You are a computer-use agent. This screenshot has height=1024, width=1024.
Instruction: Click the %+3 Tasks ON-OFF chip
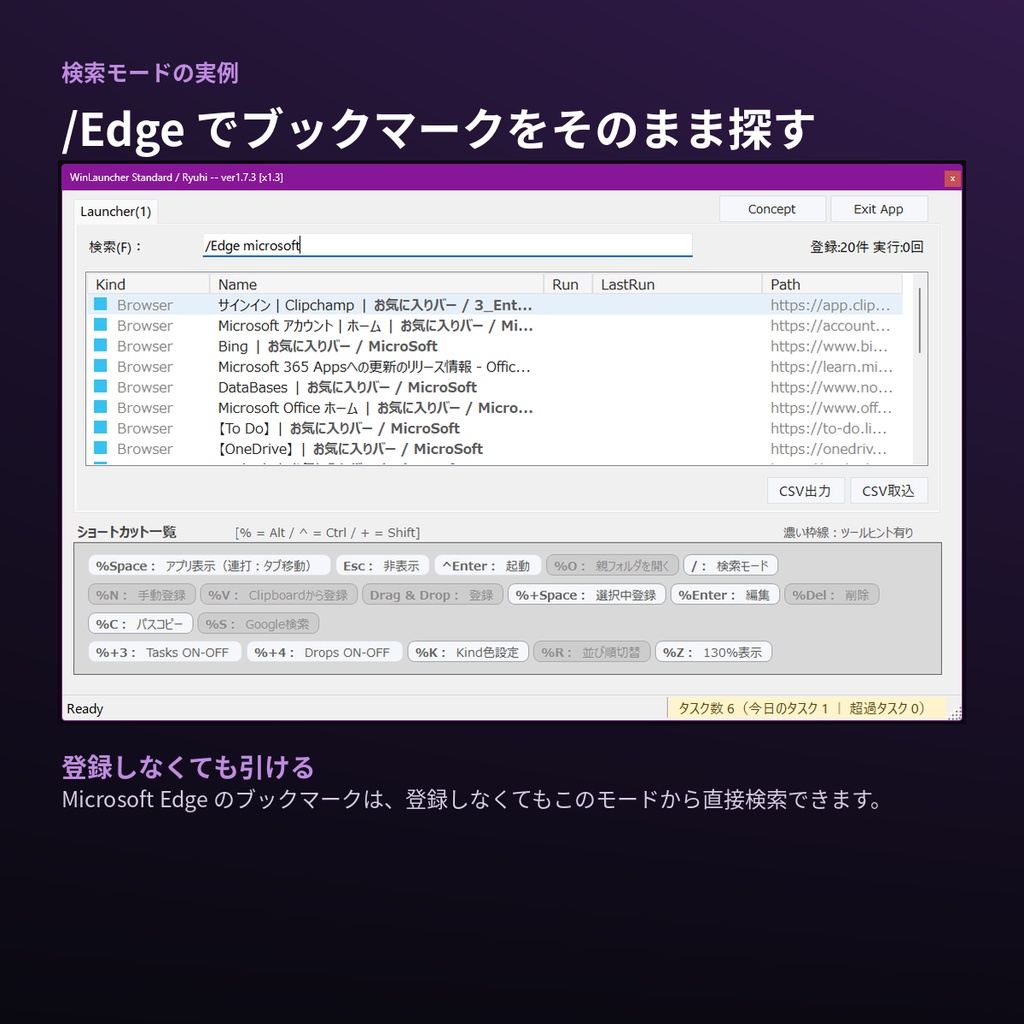(165, 652)
